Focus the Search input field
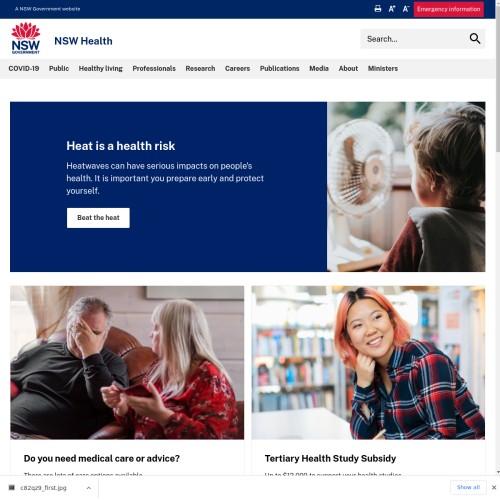This screenshot has width=500, height=500. click(x=415, y=39)
